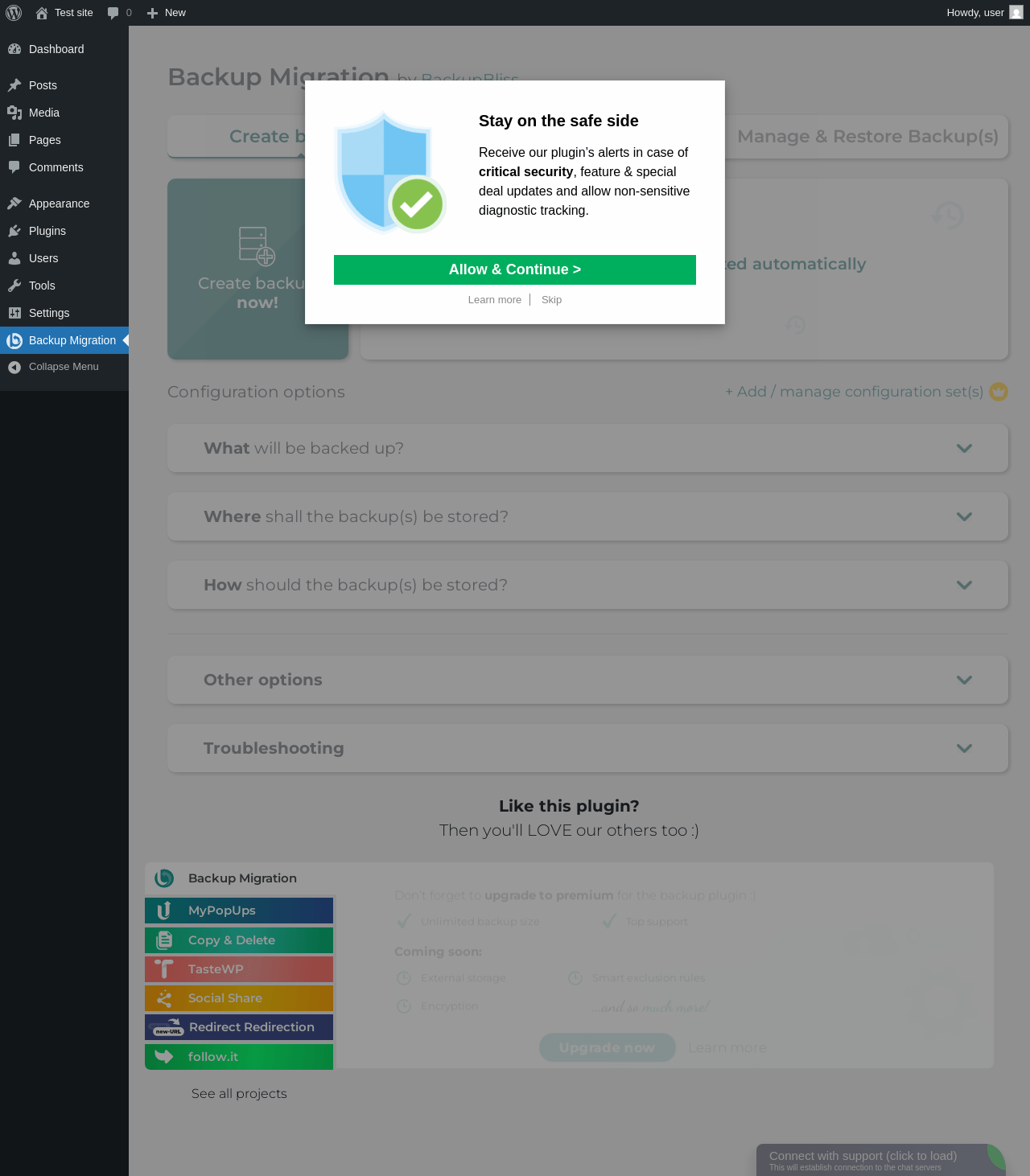Screen dimensions: 1030x1176
Task: Select the Posts pushpin icon
Action: [14, 85]
